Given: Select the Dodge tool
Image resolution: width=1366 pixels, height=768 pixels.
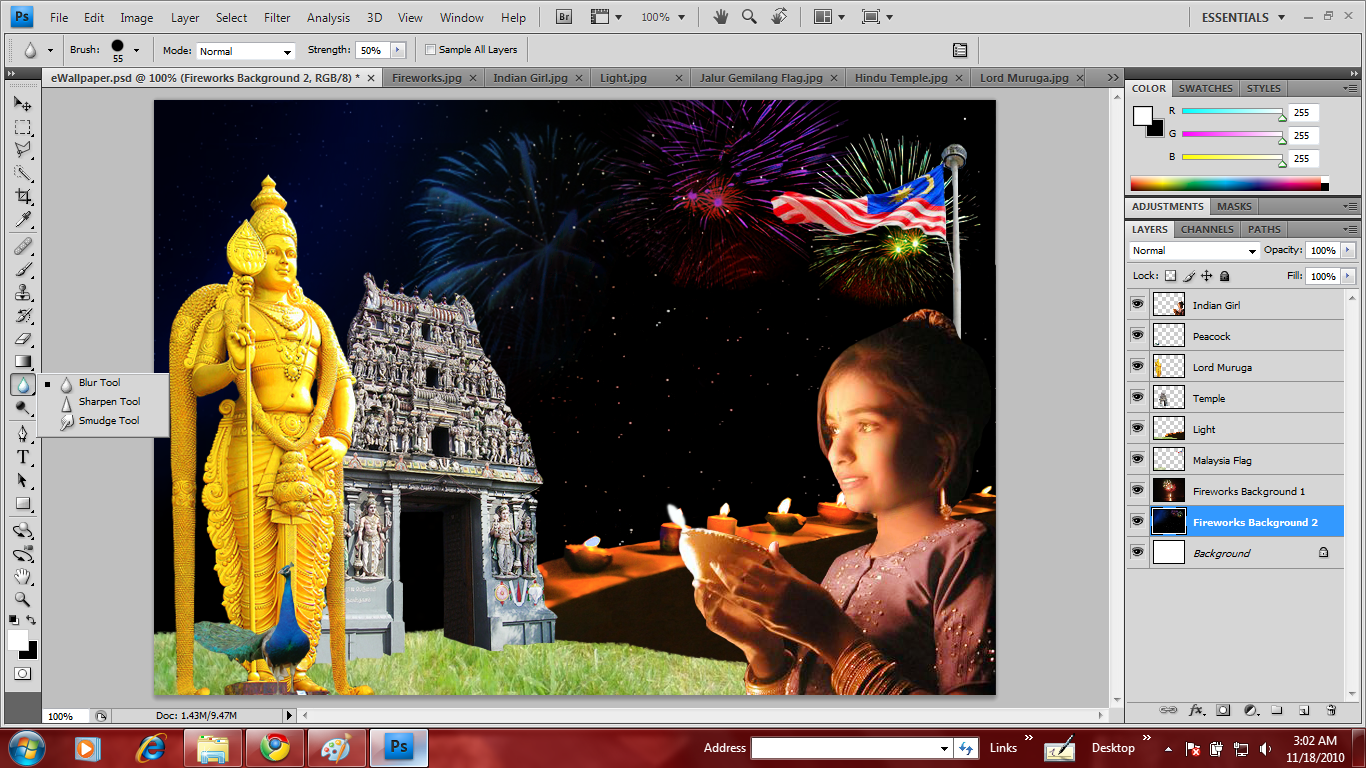Looking at the screenshot, I should click(x=22, y=408).
